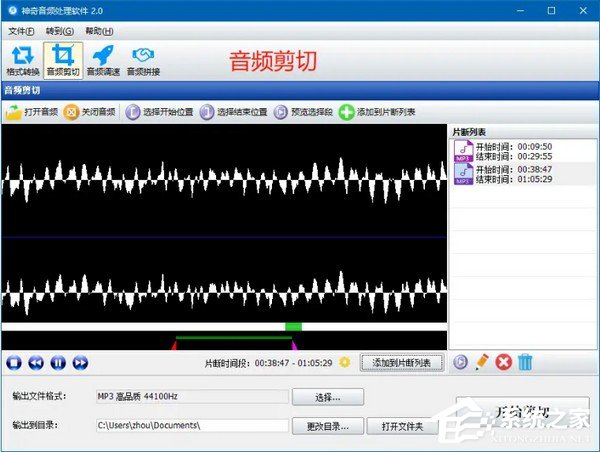The image size is (600, 452).
Task: Switch to the 音频拼接 audio merge tool
Action: pyautogui.click(x=143, y=59)
